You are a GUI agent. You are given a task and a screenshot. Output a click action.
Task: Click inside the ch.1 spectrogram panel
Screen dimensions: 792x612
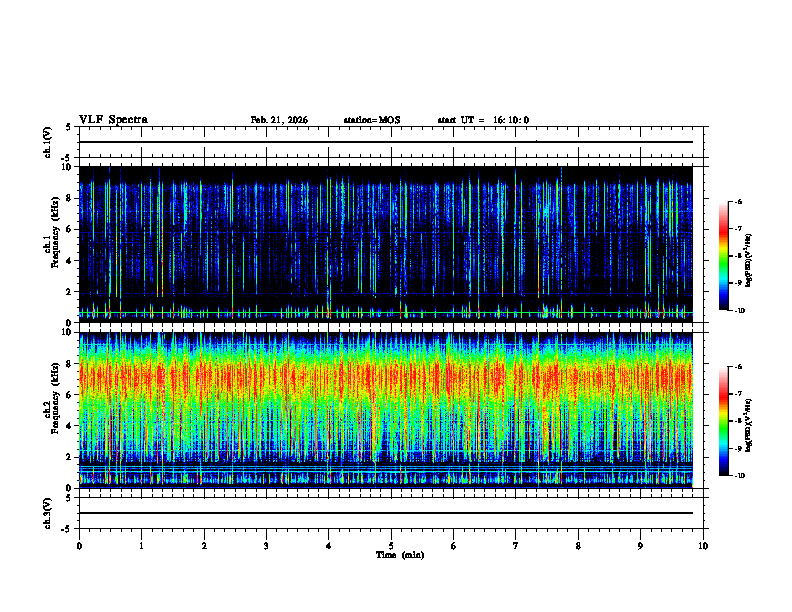pyautogui.click(x=386, y=244)
